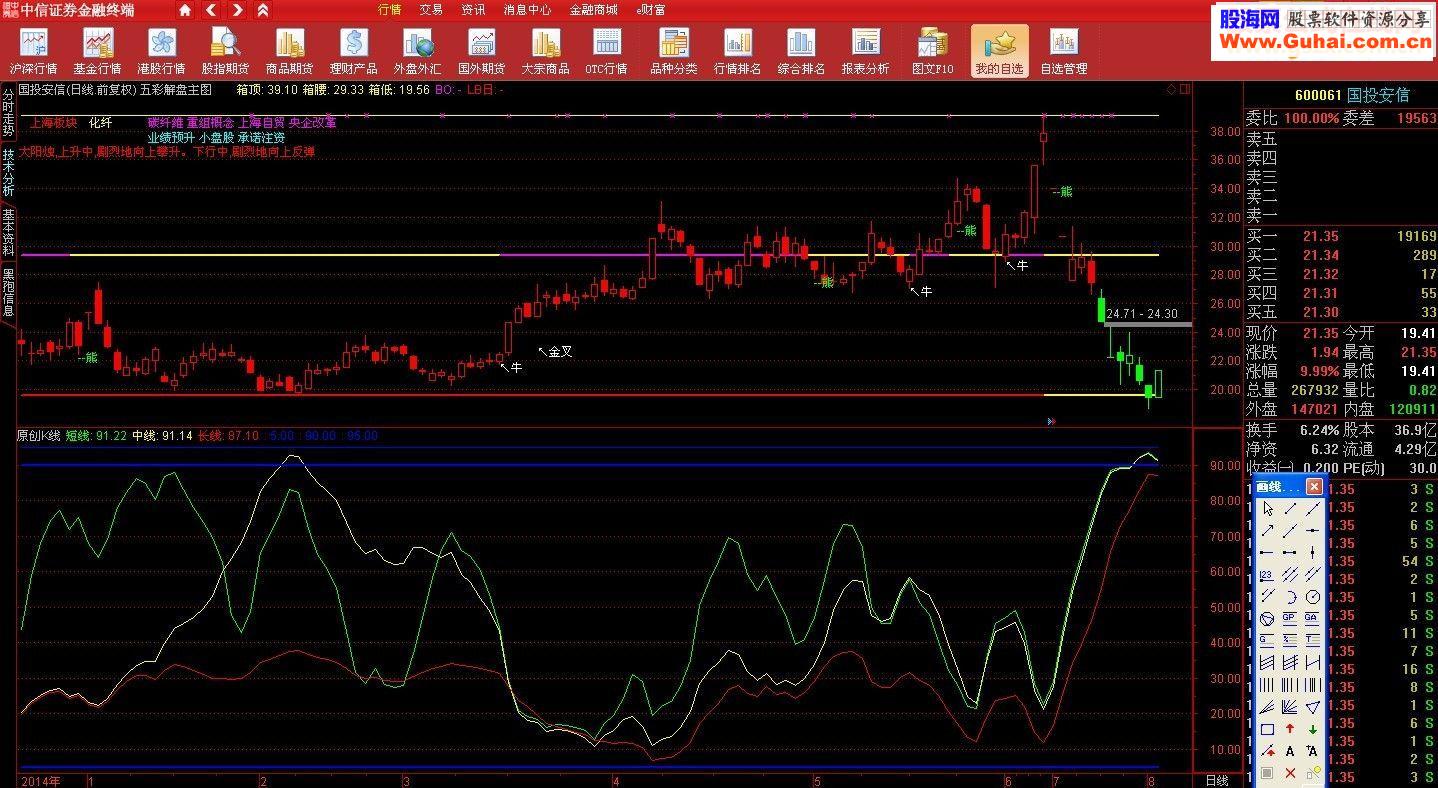Open 品种分类 category icon
This screenshot has height=788, width=1438.
(674, 50)
